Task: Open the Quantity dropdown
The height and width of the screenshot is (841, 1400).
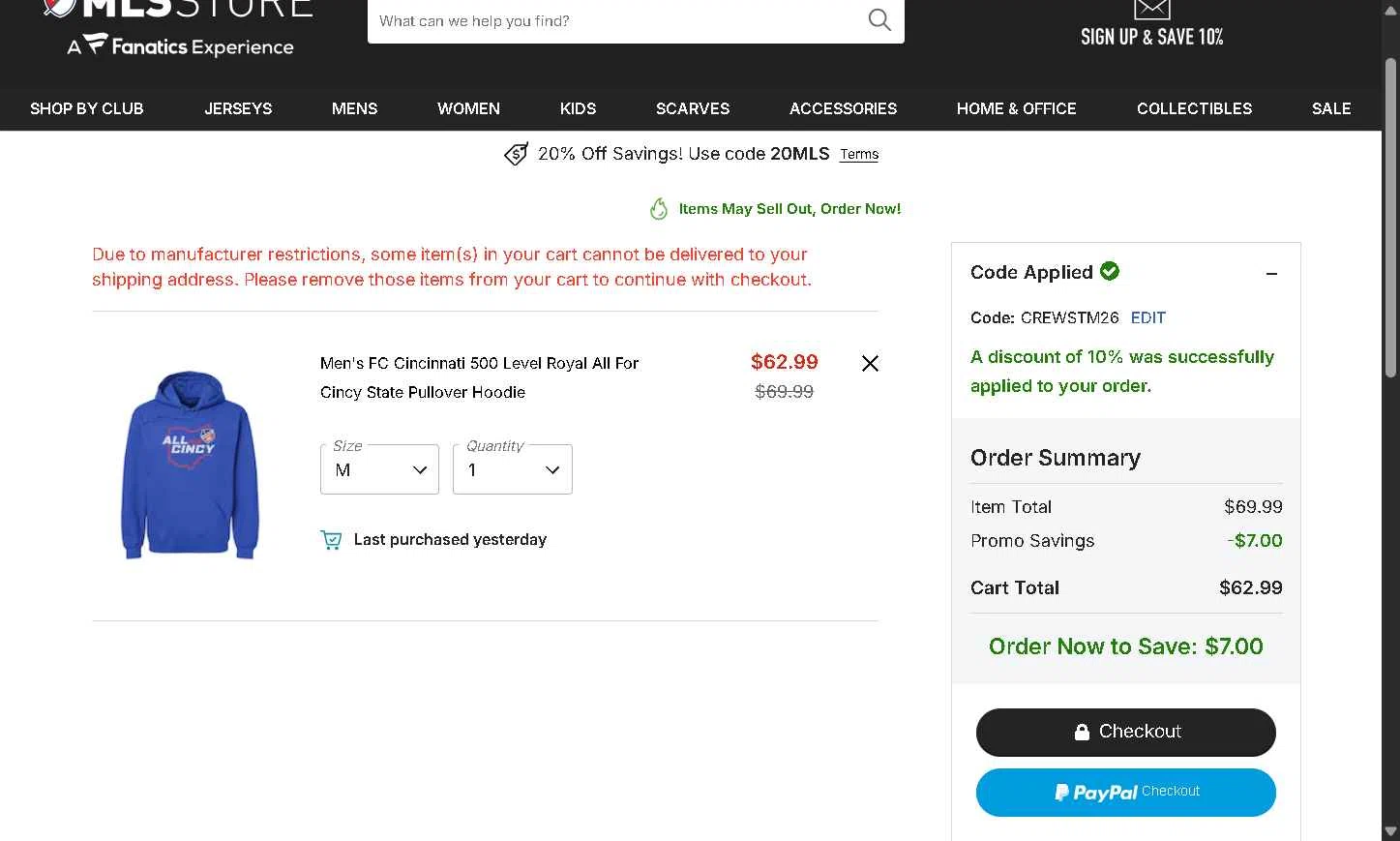Action: 512,469
